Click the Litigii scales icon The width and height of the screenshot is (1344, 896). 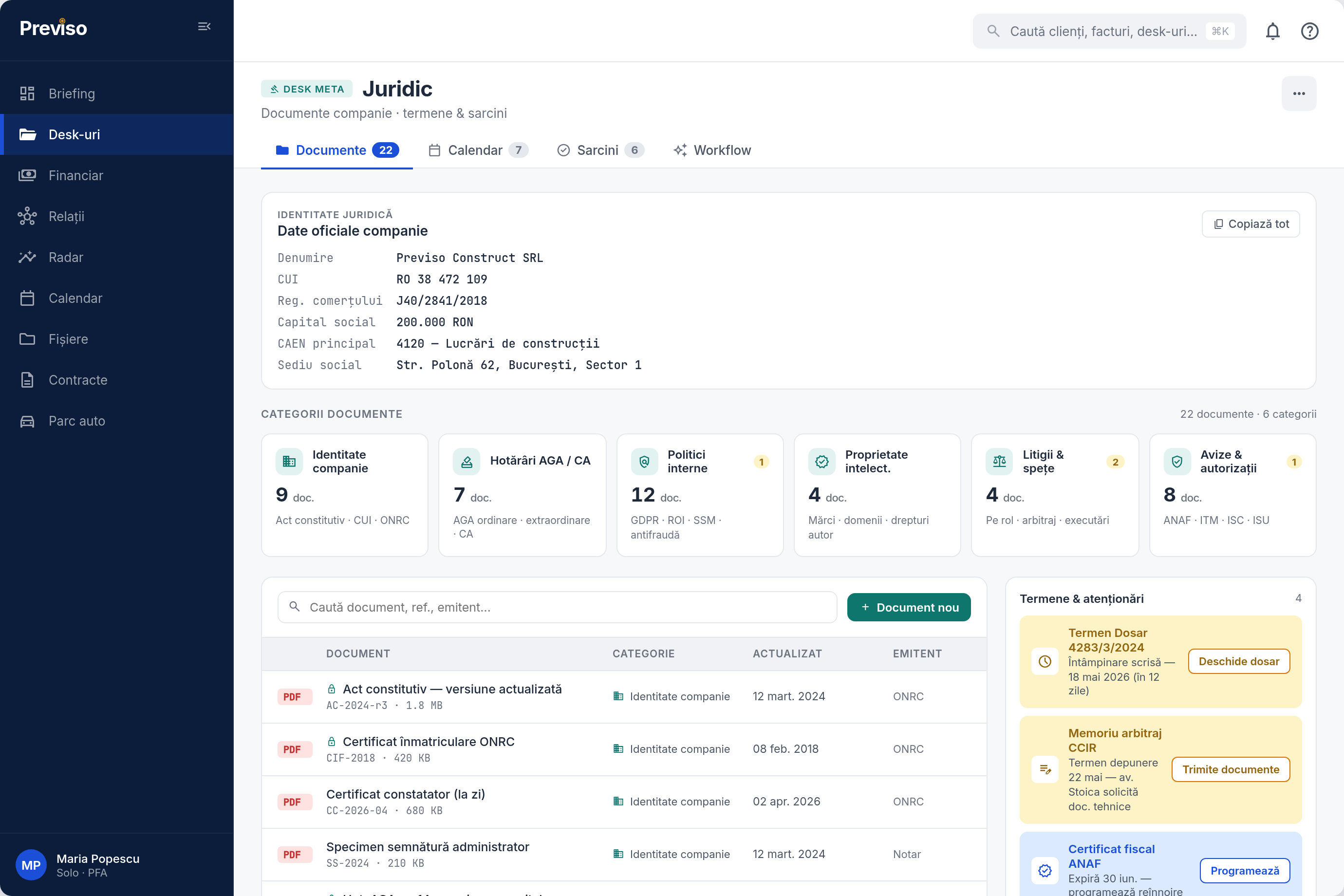click(999, 461)
